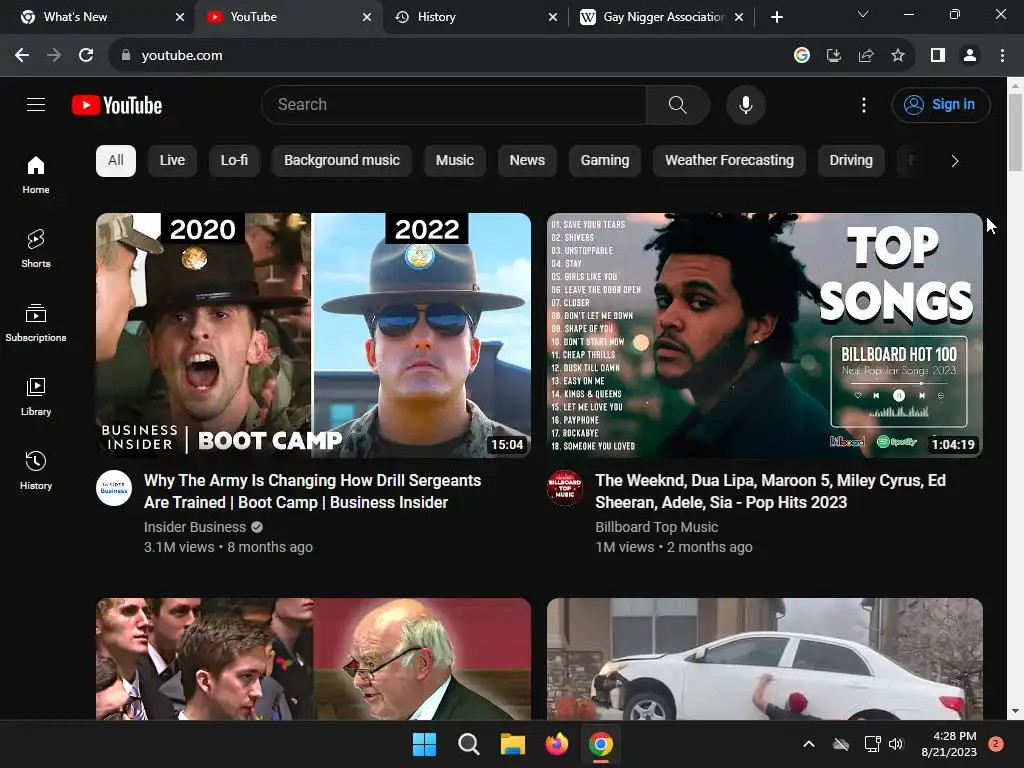Reload the current page
Screen dimensions: 1024x768
click(86, 56)
